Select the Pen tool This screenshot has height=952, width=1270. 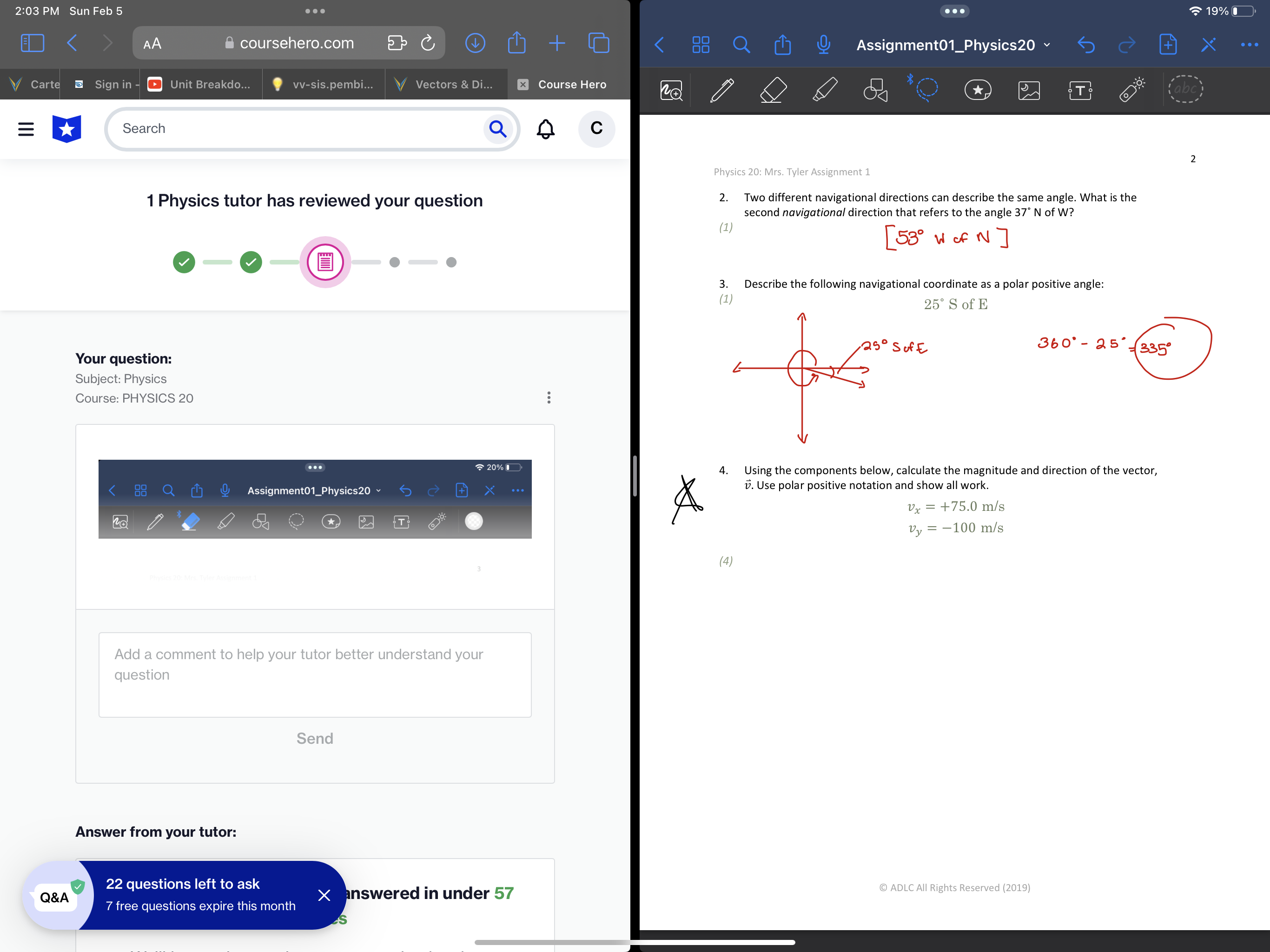pos(721,90)
